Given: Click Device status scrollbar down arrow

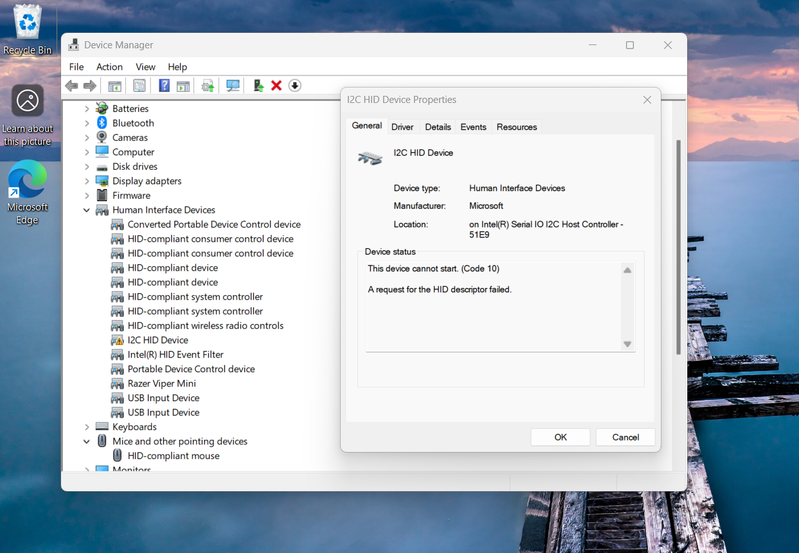Looking at the screenshot, I should tap(628, 344).
